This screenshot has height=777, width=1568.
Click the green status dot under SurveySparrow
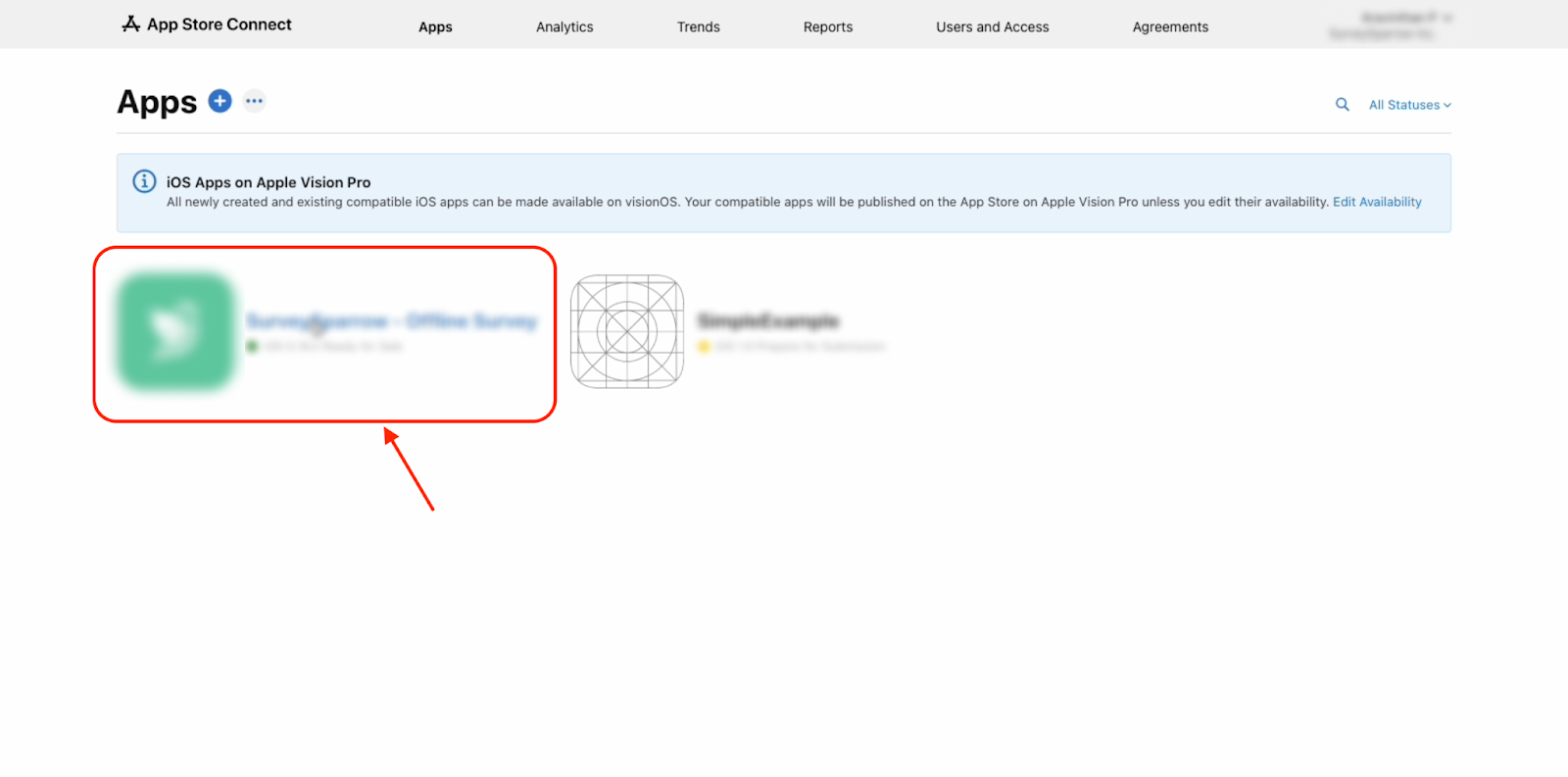[252, 347]
